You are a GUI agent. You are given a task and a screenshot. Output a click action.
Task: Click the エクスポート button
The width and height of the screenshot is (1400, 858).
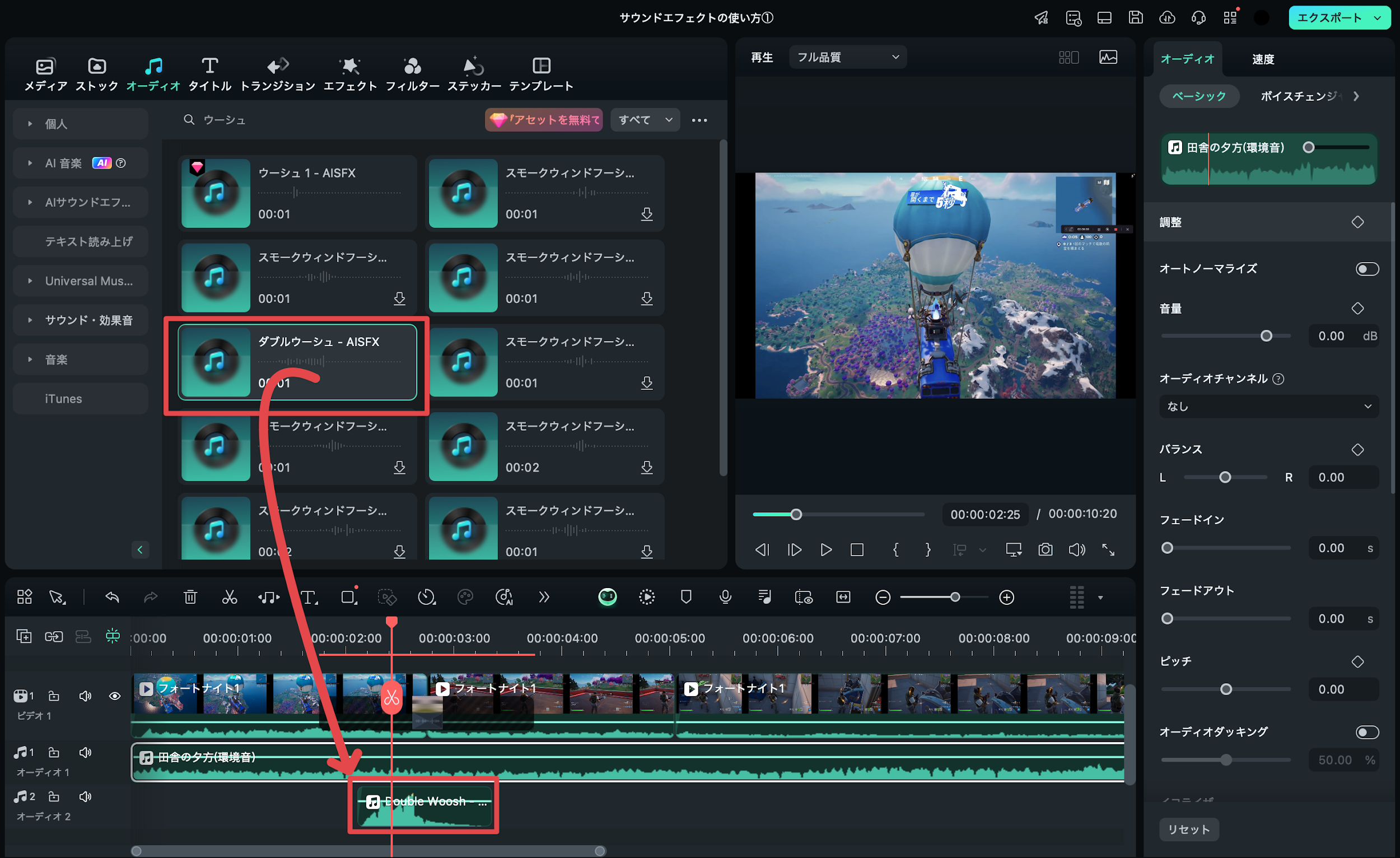[x=1329, y=17]
